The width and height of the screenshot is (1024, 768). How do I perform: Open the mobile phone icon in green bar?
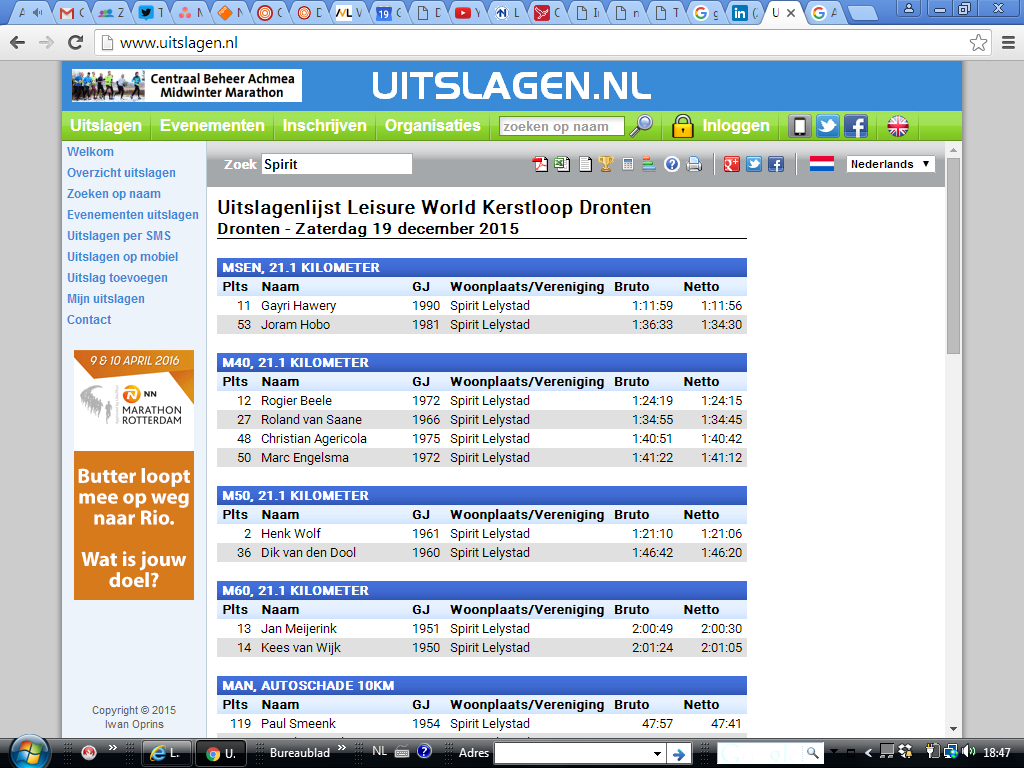[800, 126]
